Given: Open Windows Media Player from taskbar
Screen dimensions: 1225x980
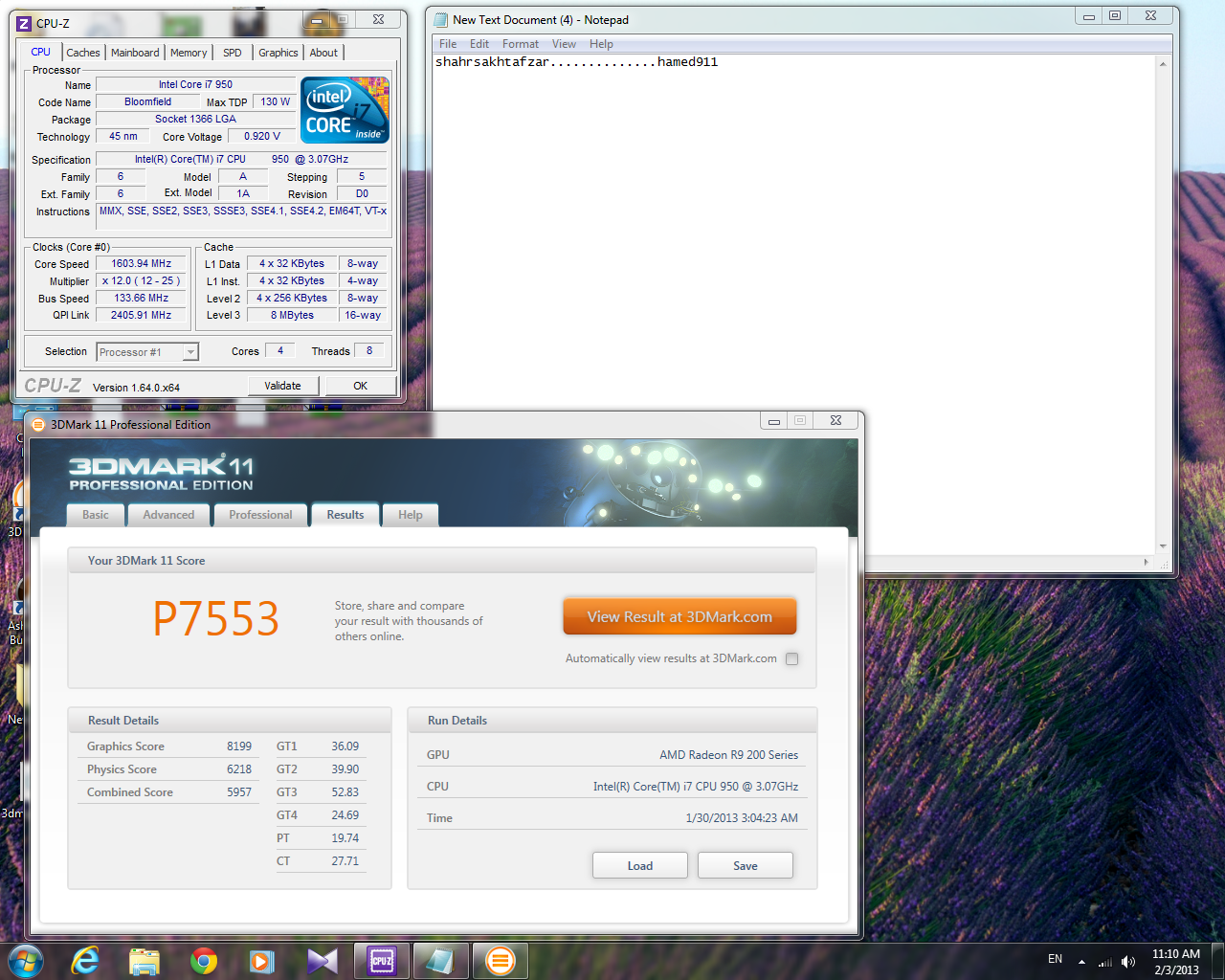Looking at the screenshot, I should [x=261, y=960].
